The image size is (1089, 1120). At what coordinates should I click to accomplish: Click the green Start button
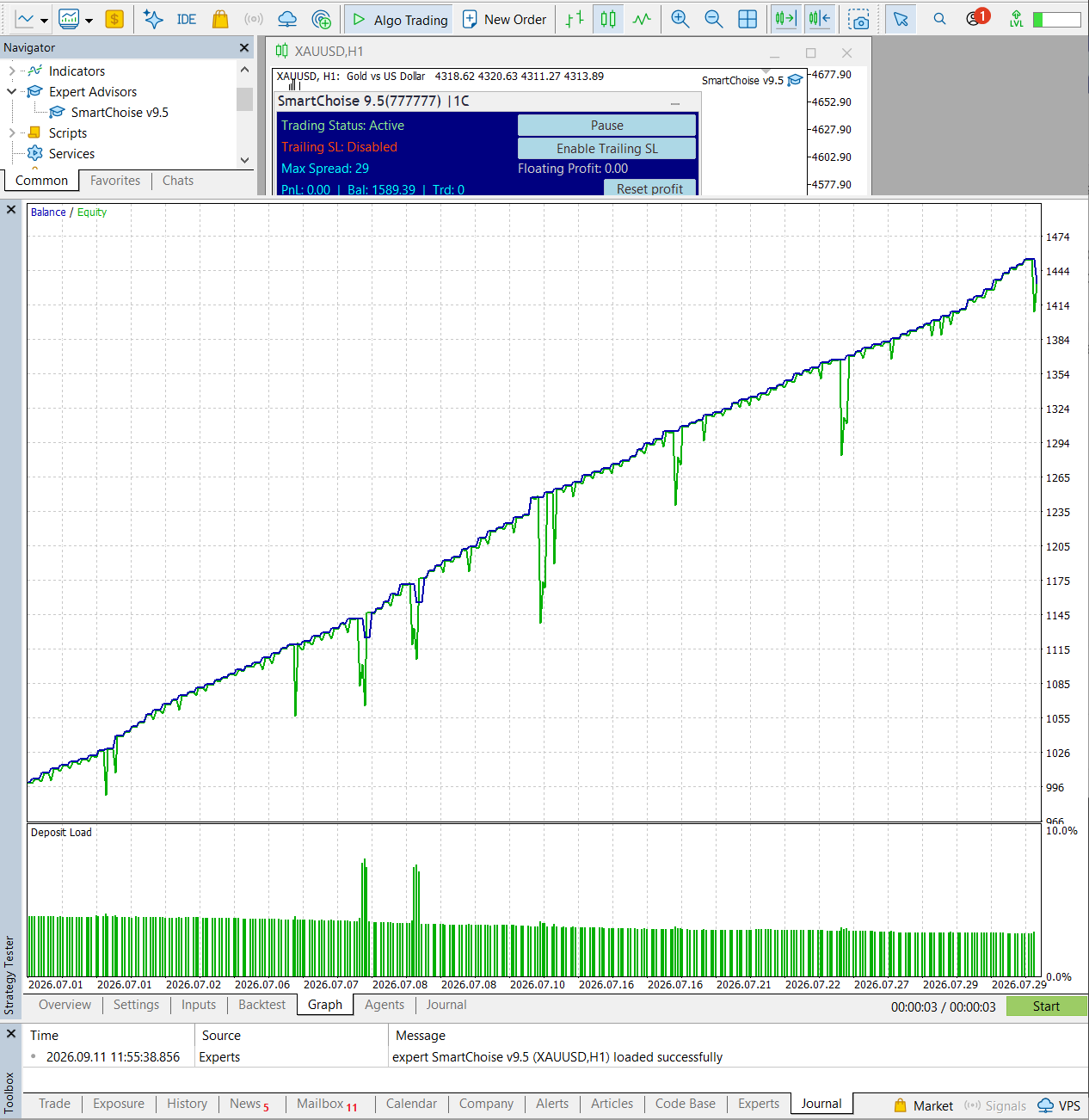[1047, 1006]
